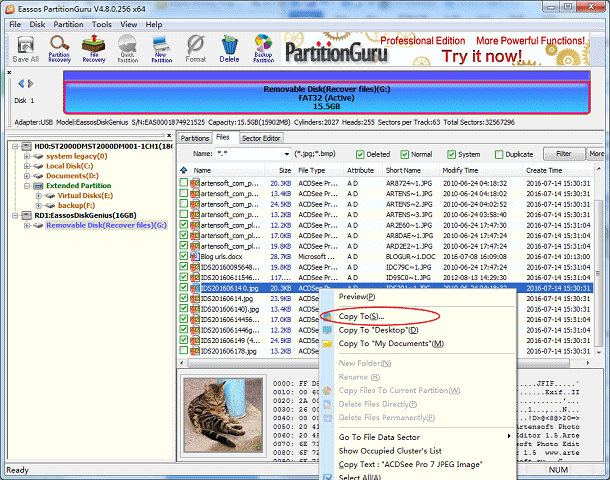Click the HD0 hard disk icon
The image size is (610, 480).
coord(26,146)
